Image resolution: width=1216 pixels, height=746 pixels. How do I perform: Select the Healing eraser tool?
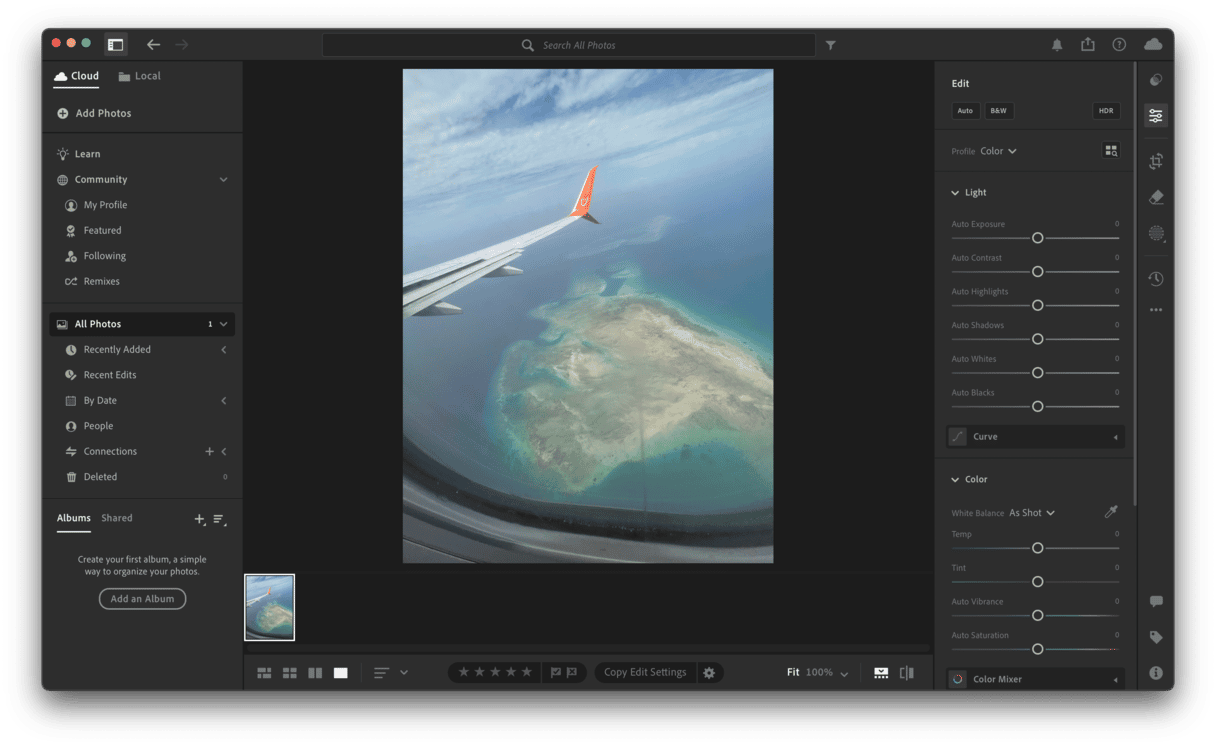point(1156,197)
